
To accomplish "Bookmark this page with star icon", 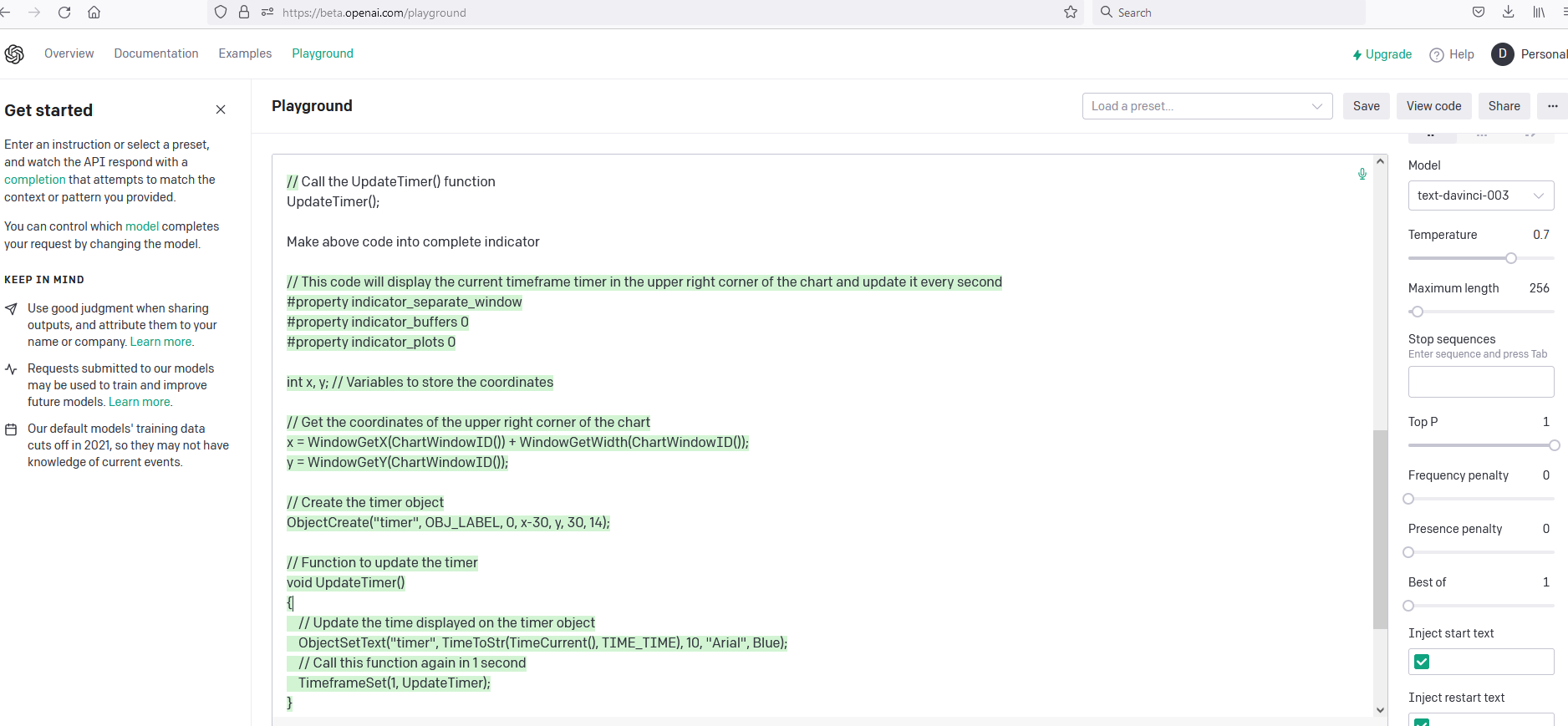I will pos(1071,13).
